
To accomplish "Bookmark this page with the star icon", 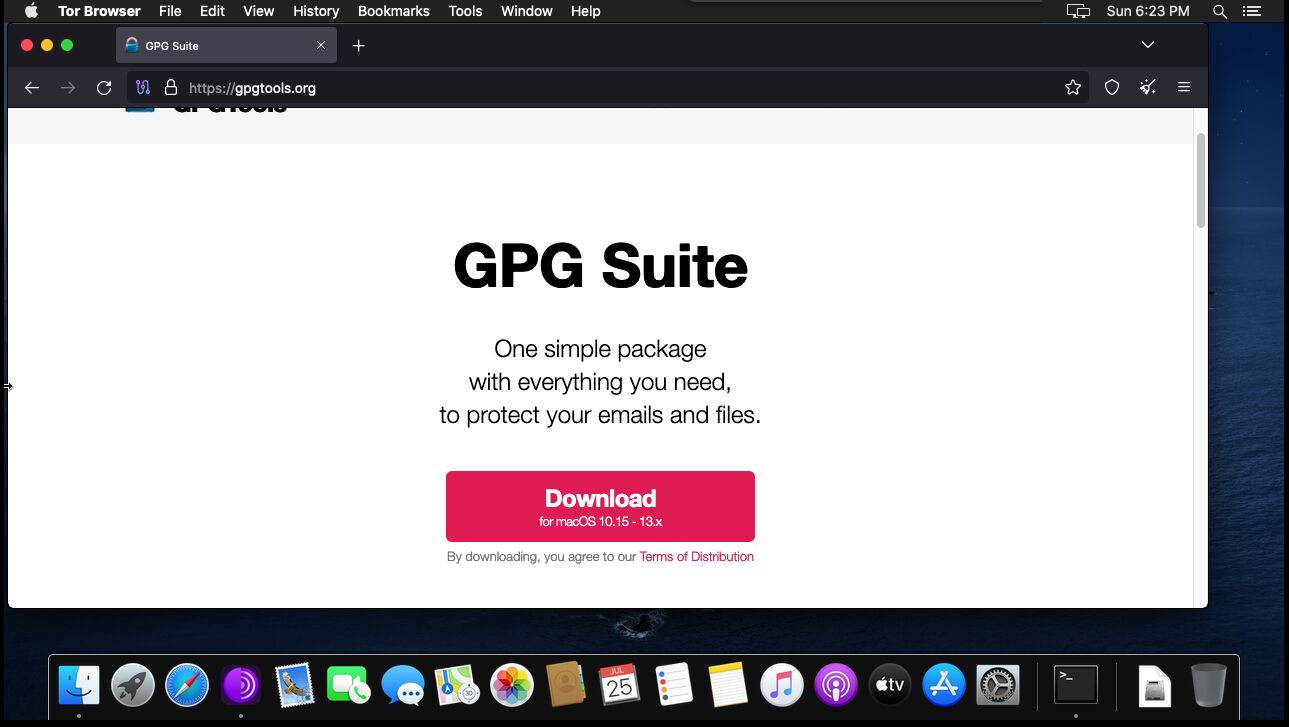I will coord(1073,88).
